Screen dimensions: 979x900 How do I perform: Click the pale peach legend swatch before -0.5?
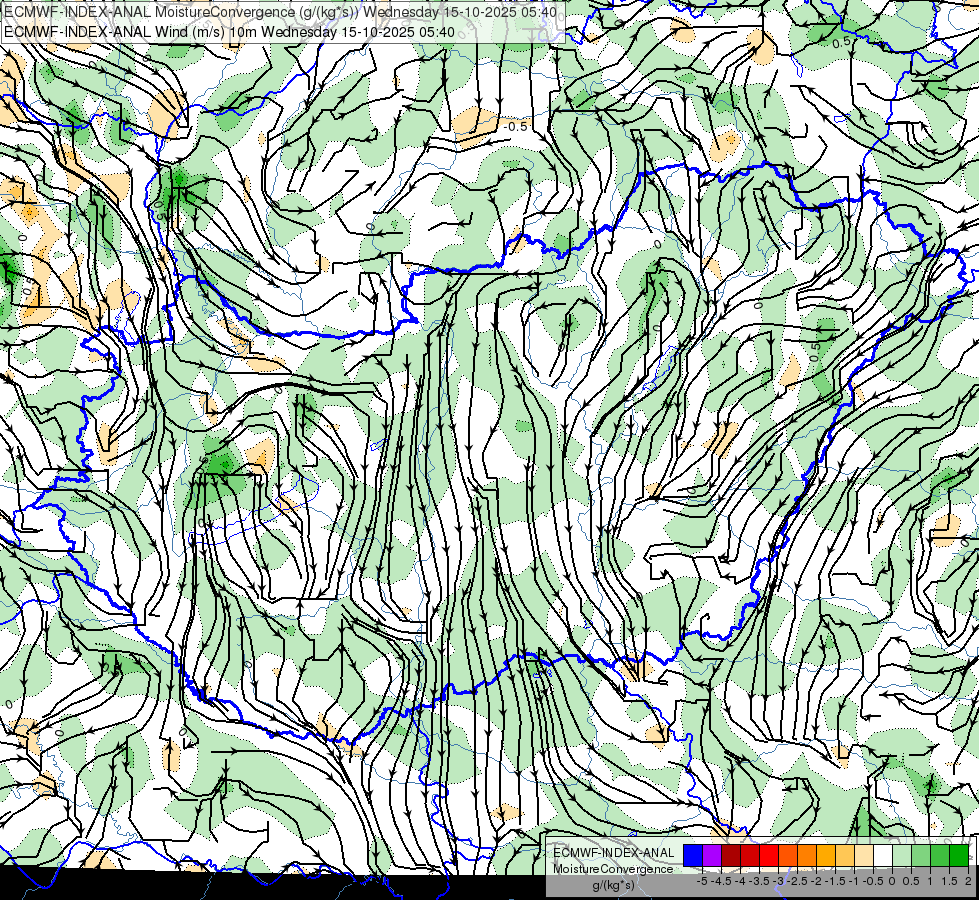[864, 855]
